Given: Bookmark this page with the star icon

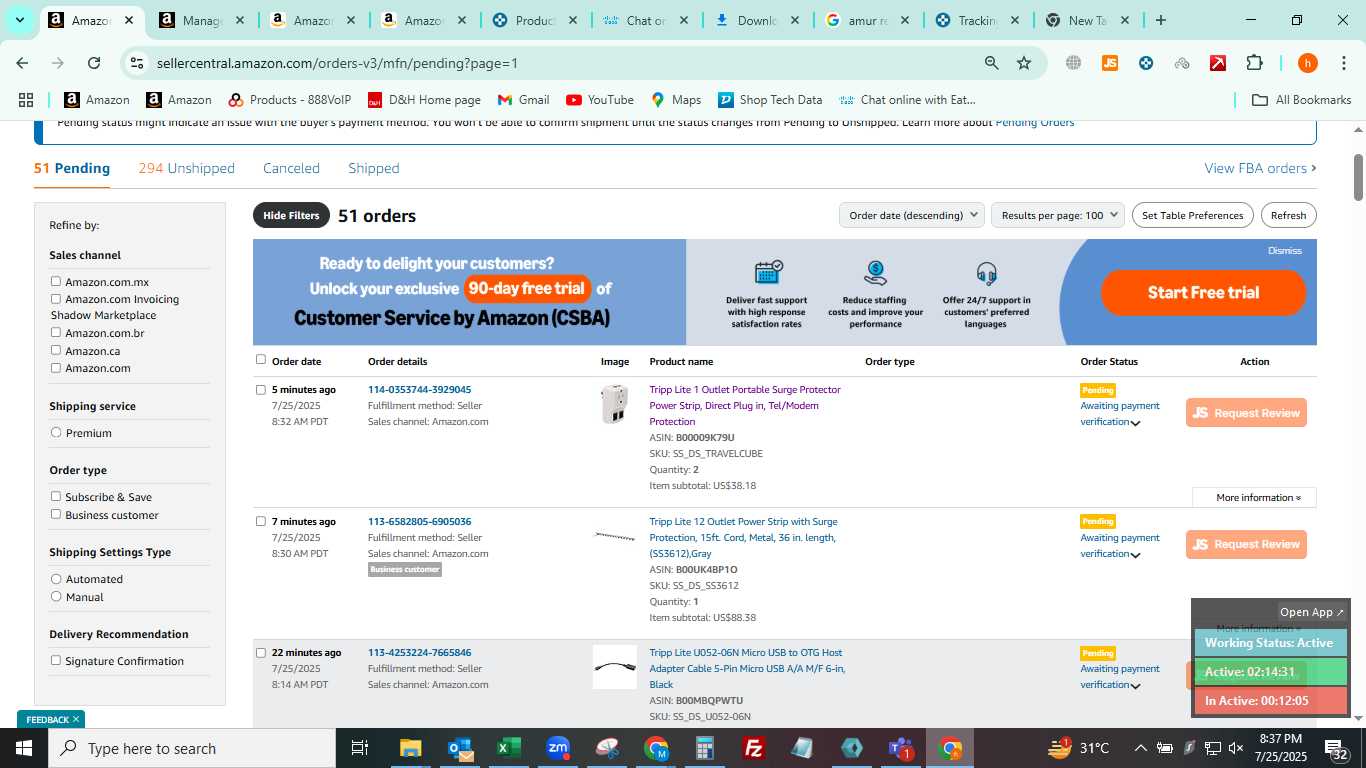Looking at the screenshot, I should tap(1024, 63).
